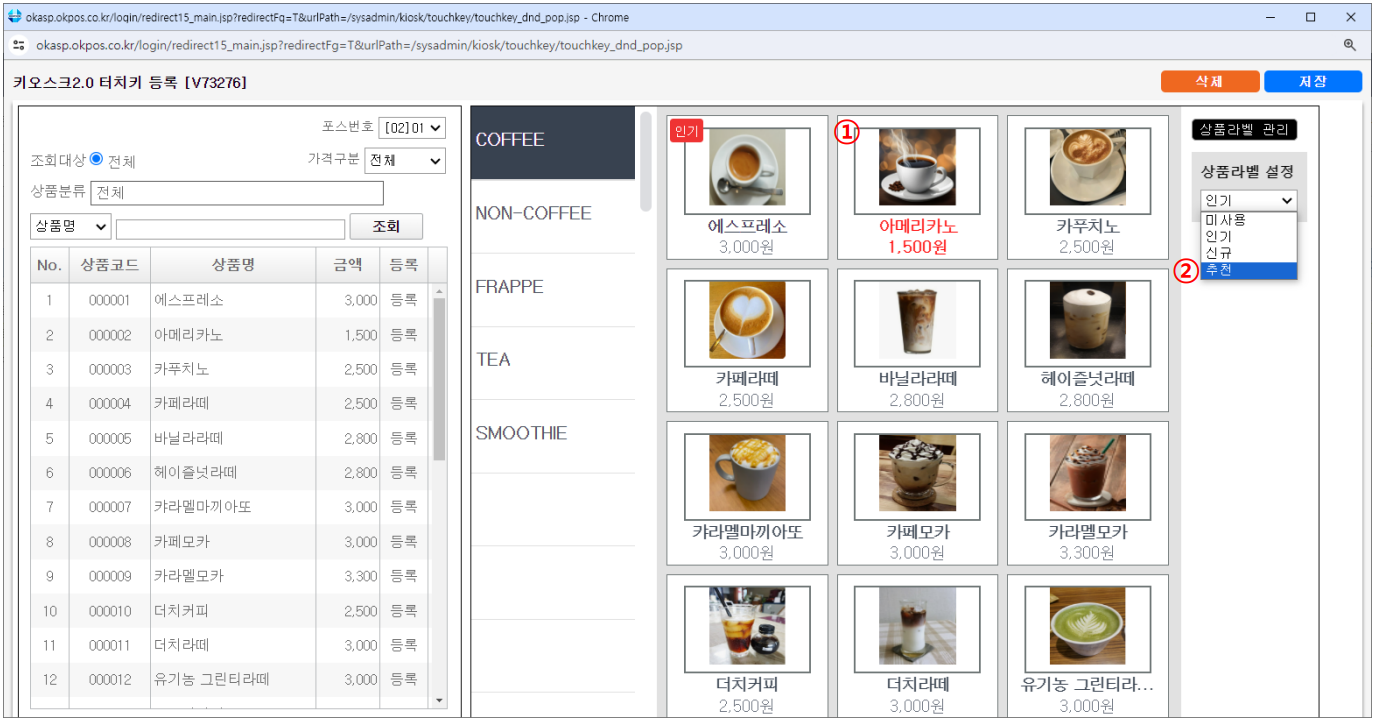Click the 상품분류 input field

pos(237,192)
